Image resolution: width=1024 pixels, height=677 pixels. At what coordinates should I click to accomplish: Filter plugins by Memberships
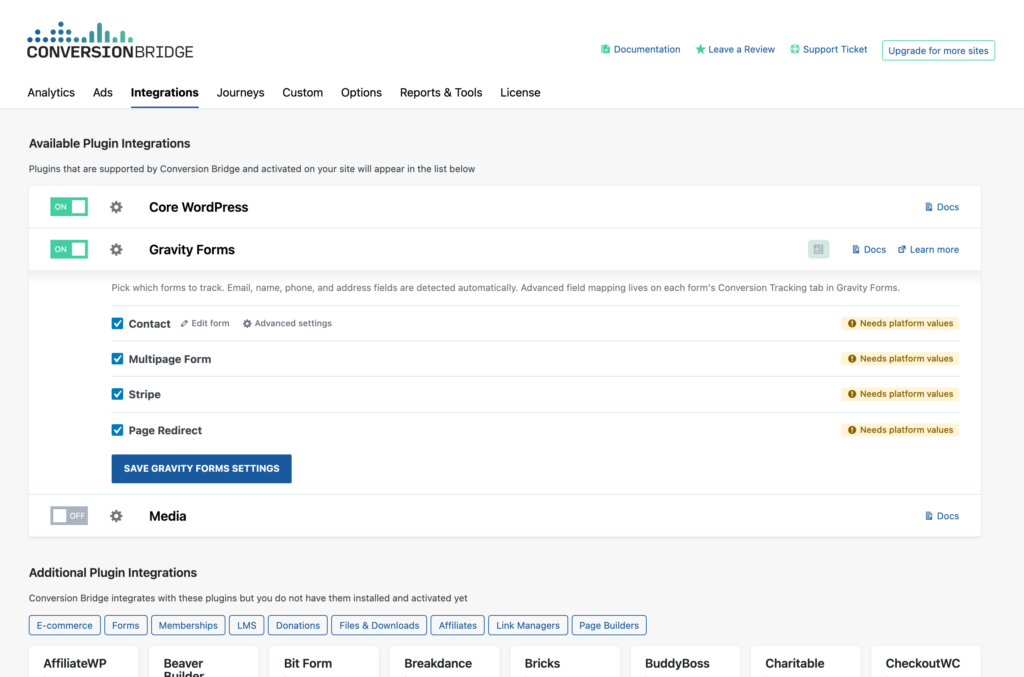click(x=188, y=625)
